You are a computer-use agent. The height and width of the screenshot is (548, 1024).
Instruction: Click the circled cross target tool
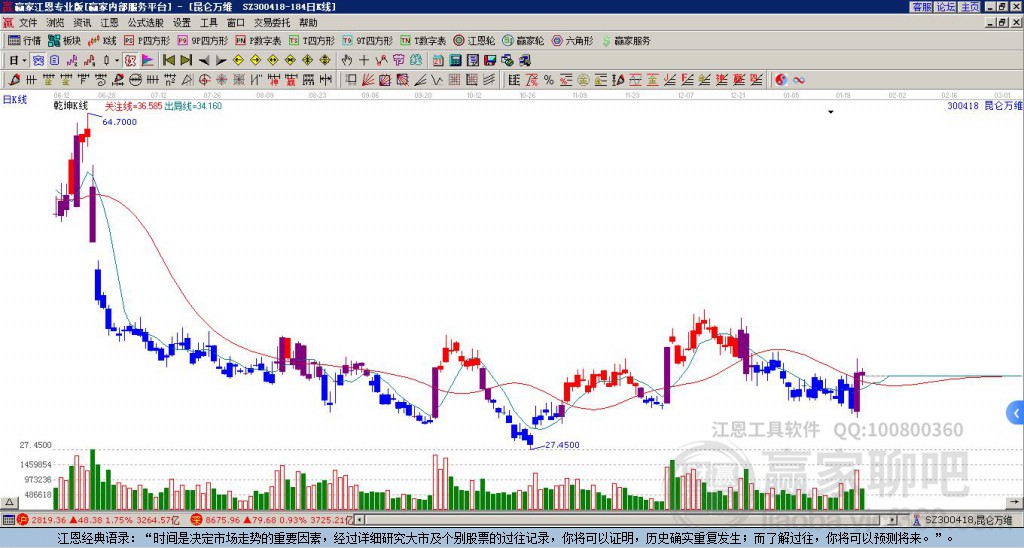[x=204, y=80]
